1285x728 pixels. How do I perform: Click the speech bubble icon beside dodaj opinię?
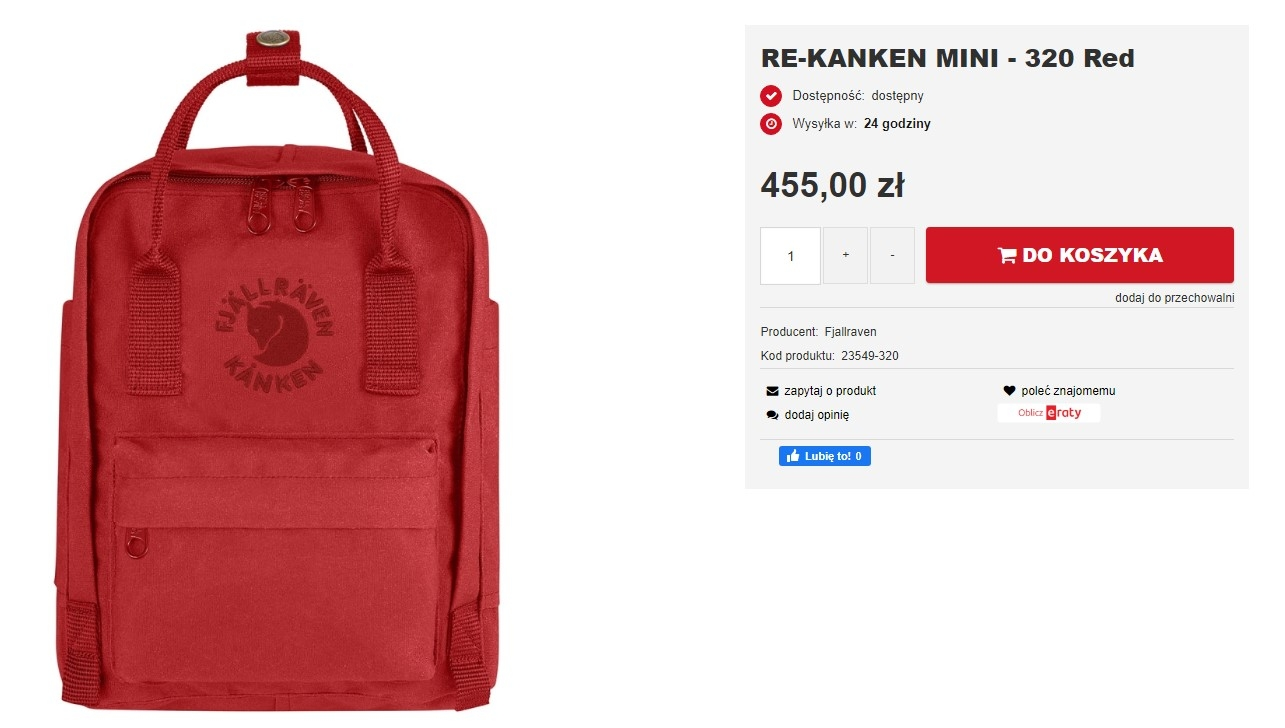point(772,415)
